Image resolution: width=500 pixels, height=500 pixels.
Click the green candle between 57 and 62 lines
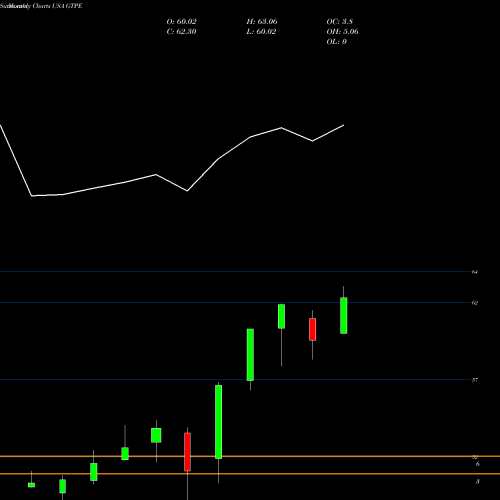(x=250, y=355)
